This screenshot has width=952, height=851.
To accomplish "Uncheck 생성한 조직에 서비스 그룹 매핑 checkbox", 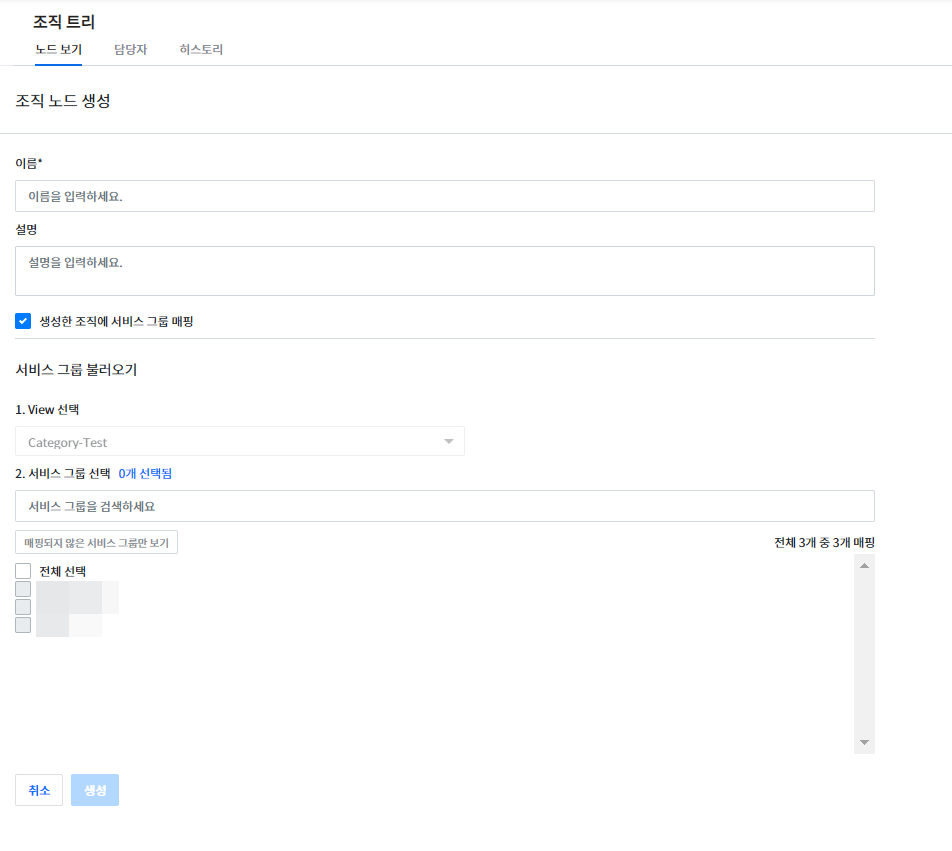I will (23, 321).
